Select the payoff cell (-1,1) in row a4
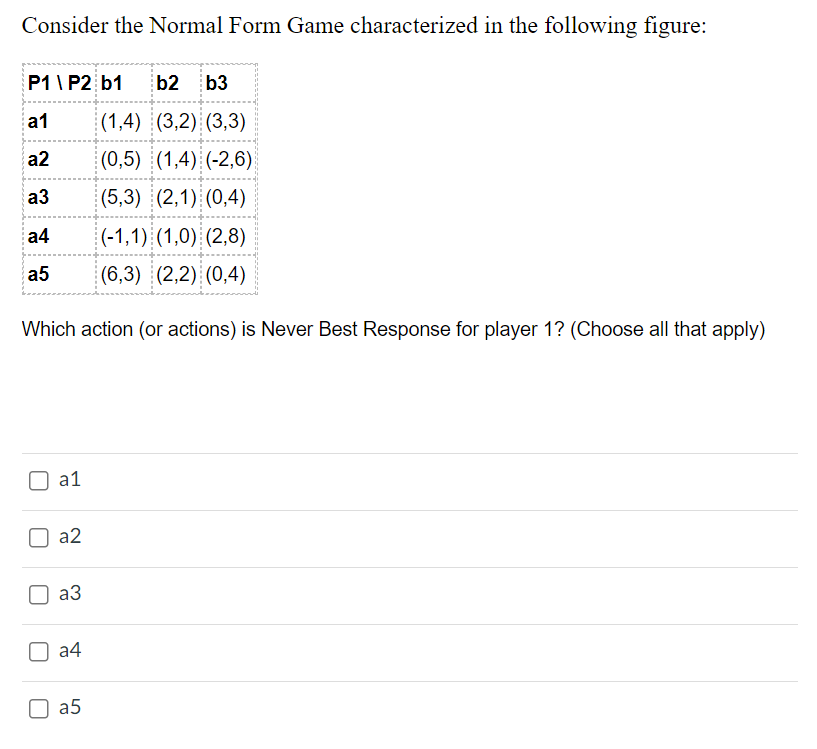Screen dimensions: 817x749 [121, 236]
